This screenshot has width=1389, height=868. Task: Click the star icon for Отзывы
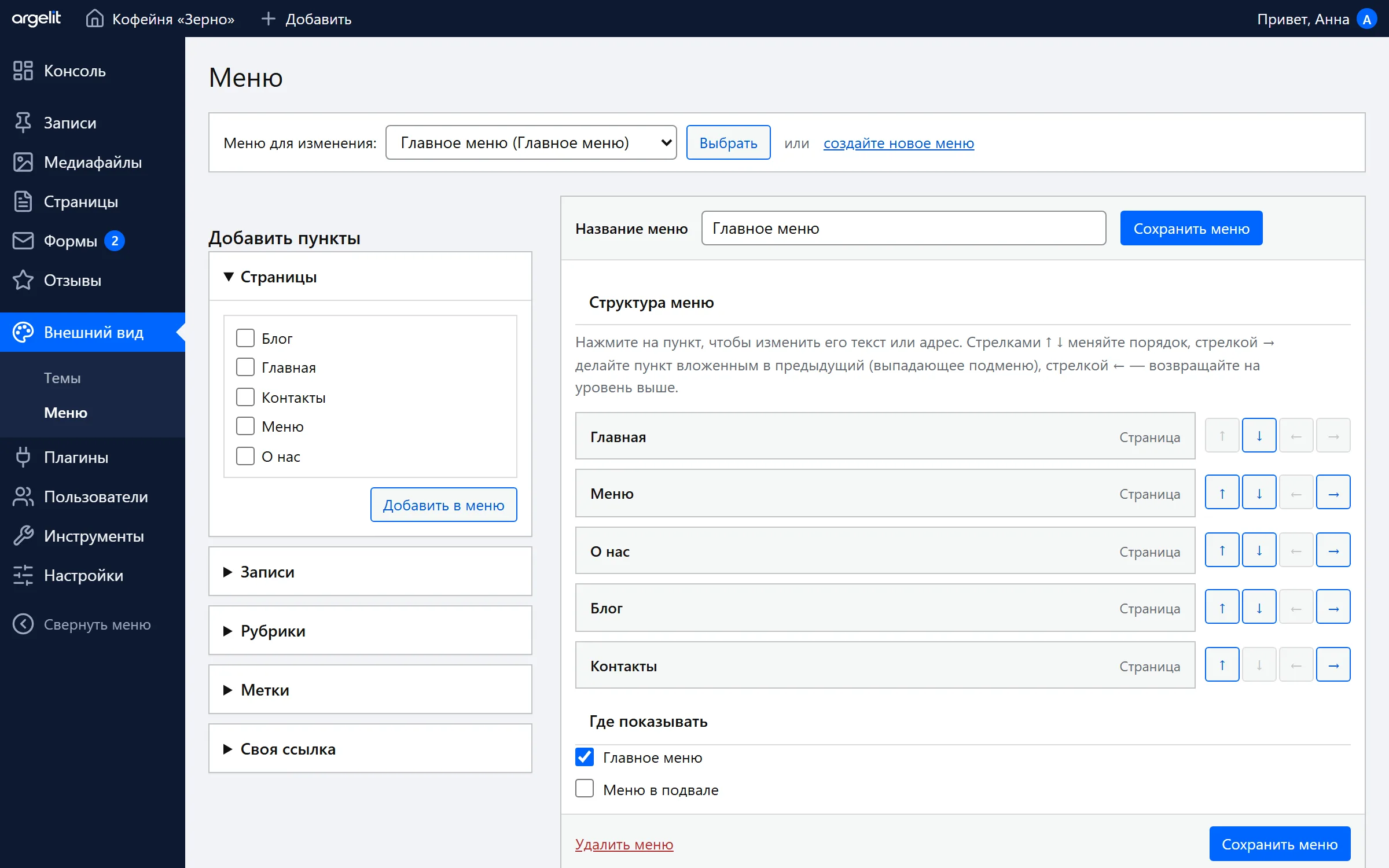[x=23, y=280]
